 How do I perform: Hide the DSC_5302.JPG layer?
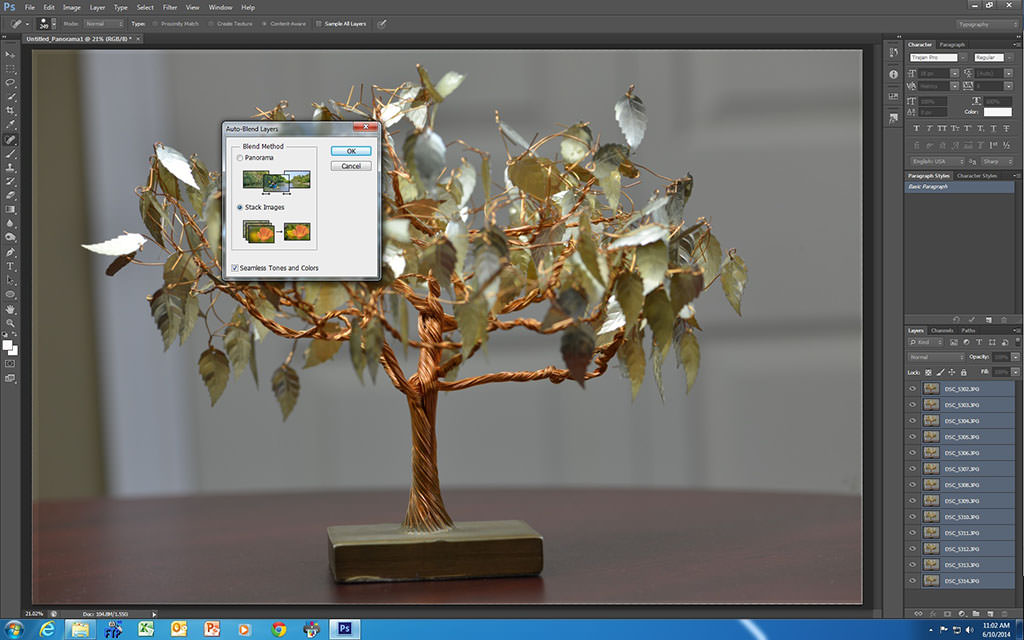[x=912, y=389]
